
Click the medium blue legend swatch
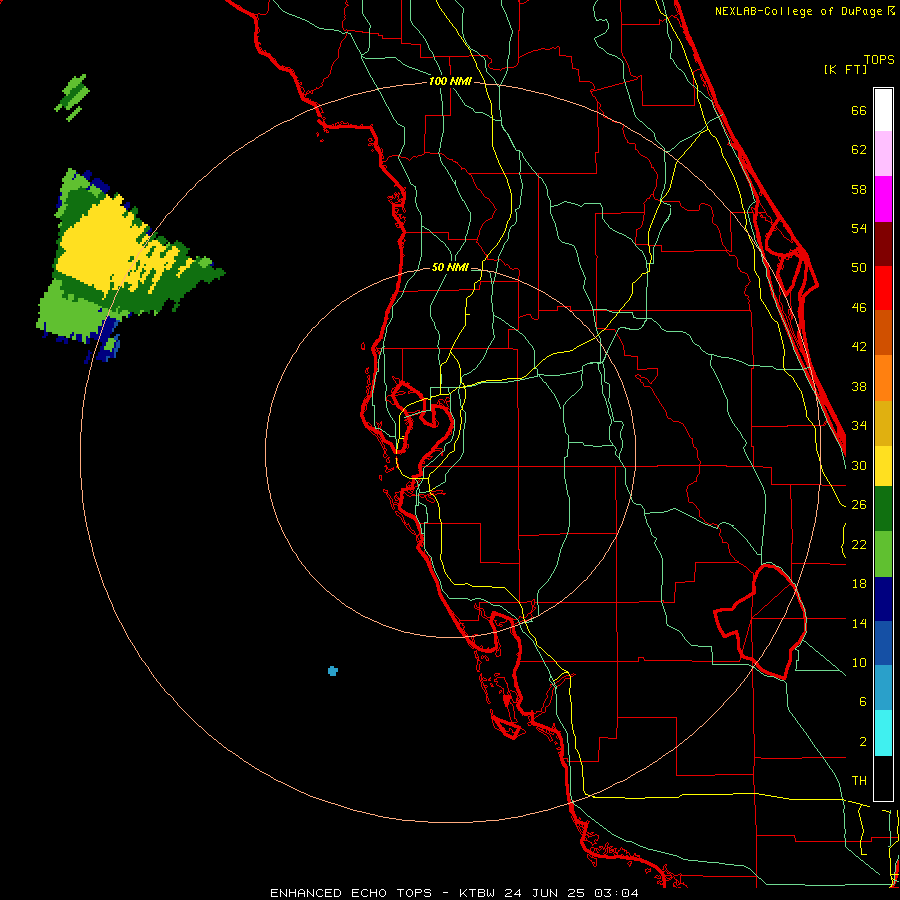tap(883, 643)
